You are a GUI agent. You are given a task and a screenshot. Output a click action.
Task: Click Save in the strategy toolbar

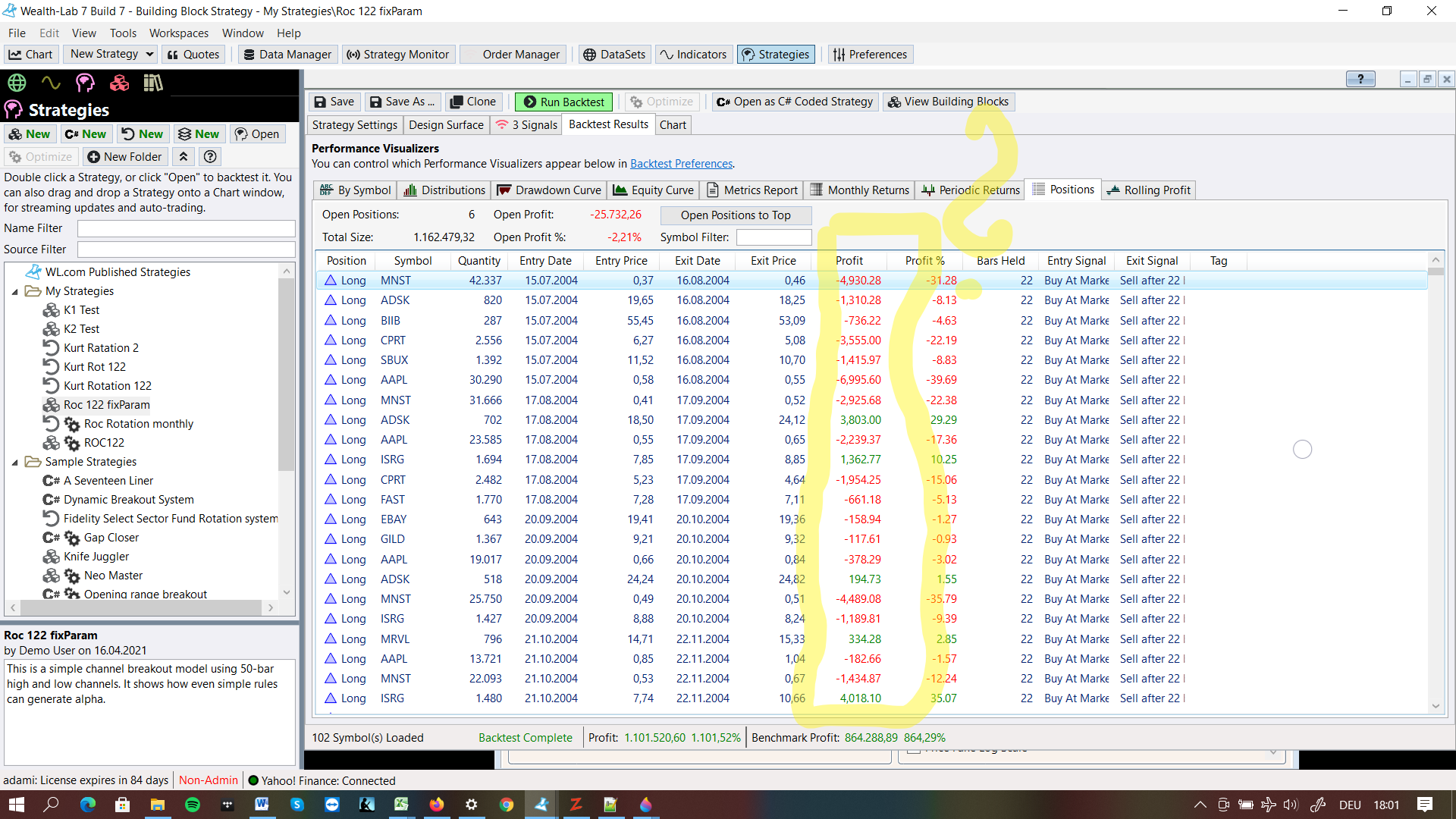(334, 102)
